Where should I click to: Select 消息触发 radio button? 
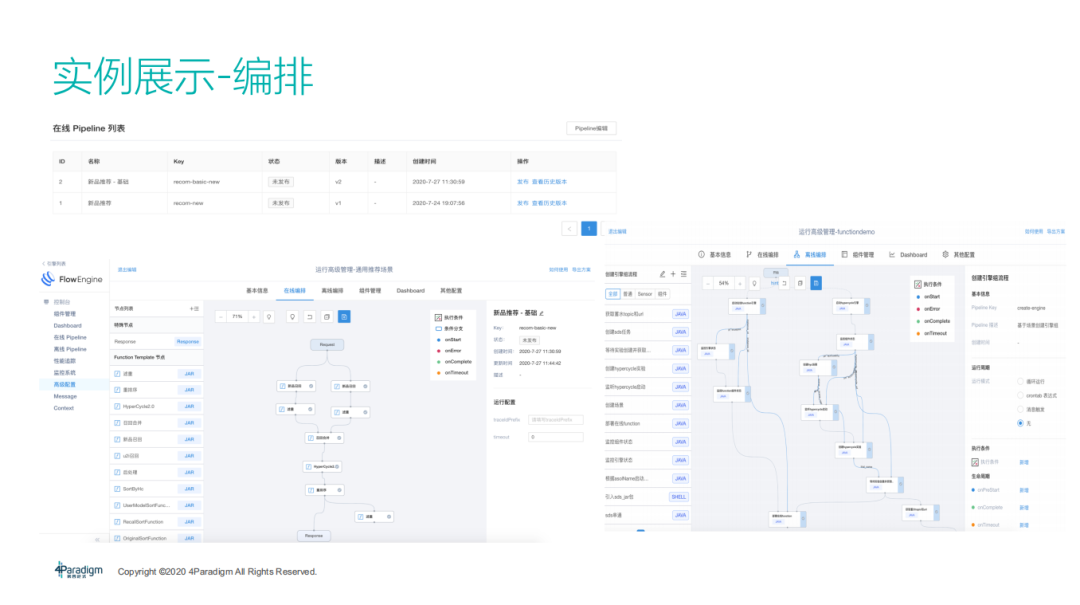coord(1020,409)
